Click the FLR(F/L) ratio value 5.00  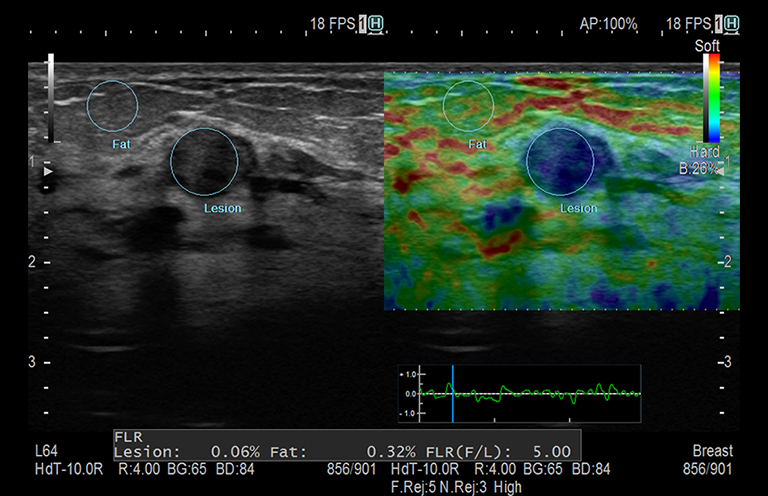point(558,452)
